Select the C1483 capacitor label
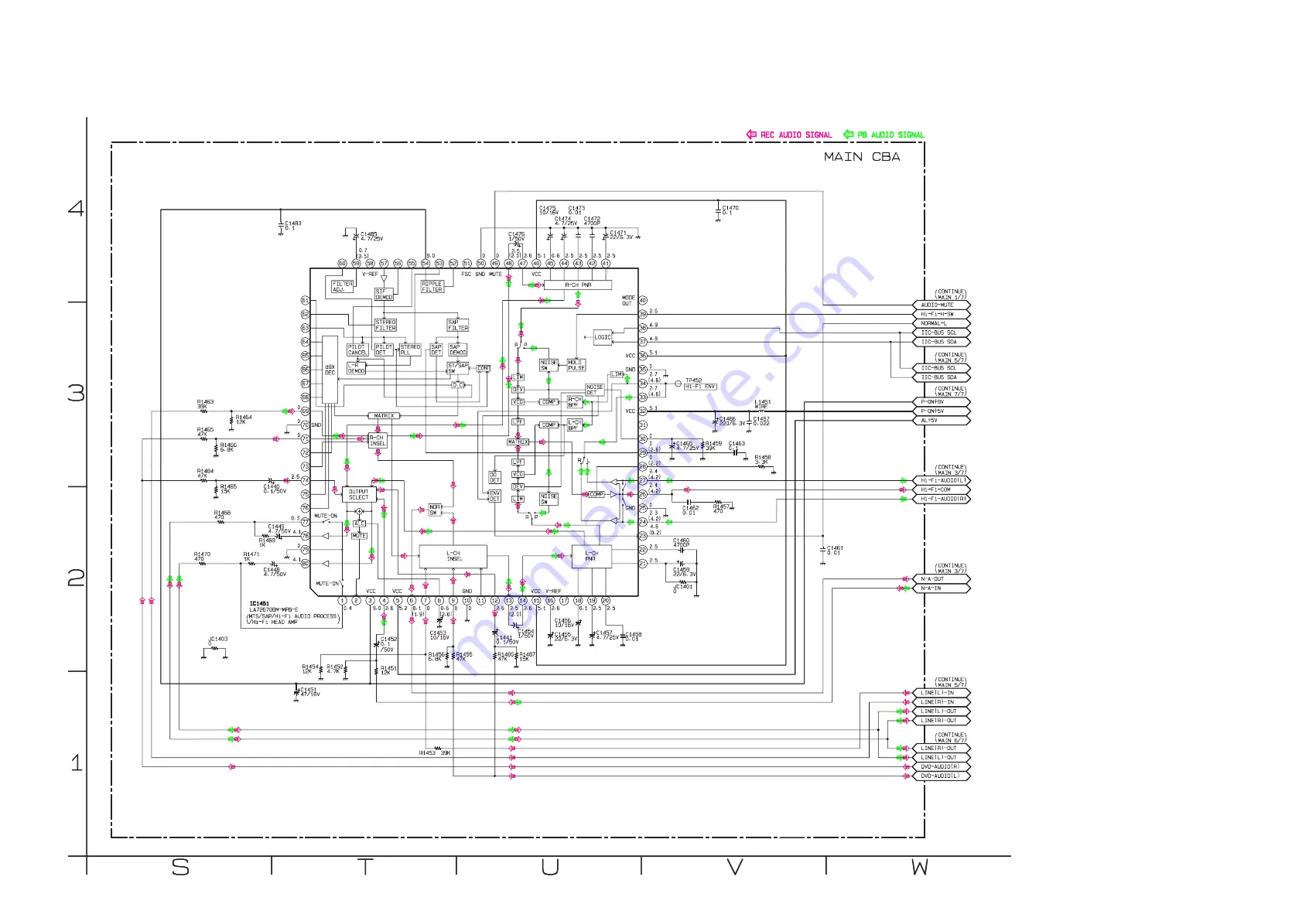The image size is (1316, 921). (293, 226)
